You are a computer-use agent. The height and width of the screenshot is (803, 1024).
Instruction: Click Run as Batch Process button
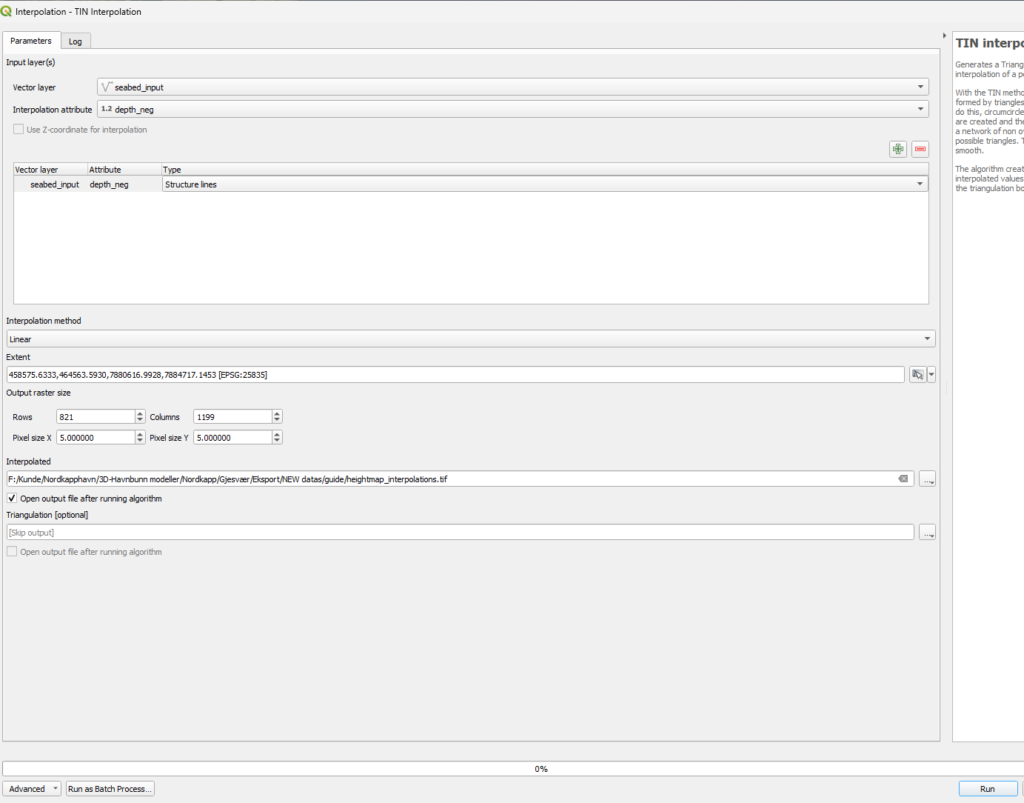(x=110, y=789)
